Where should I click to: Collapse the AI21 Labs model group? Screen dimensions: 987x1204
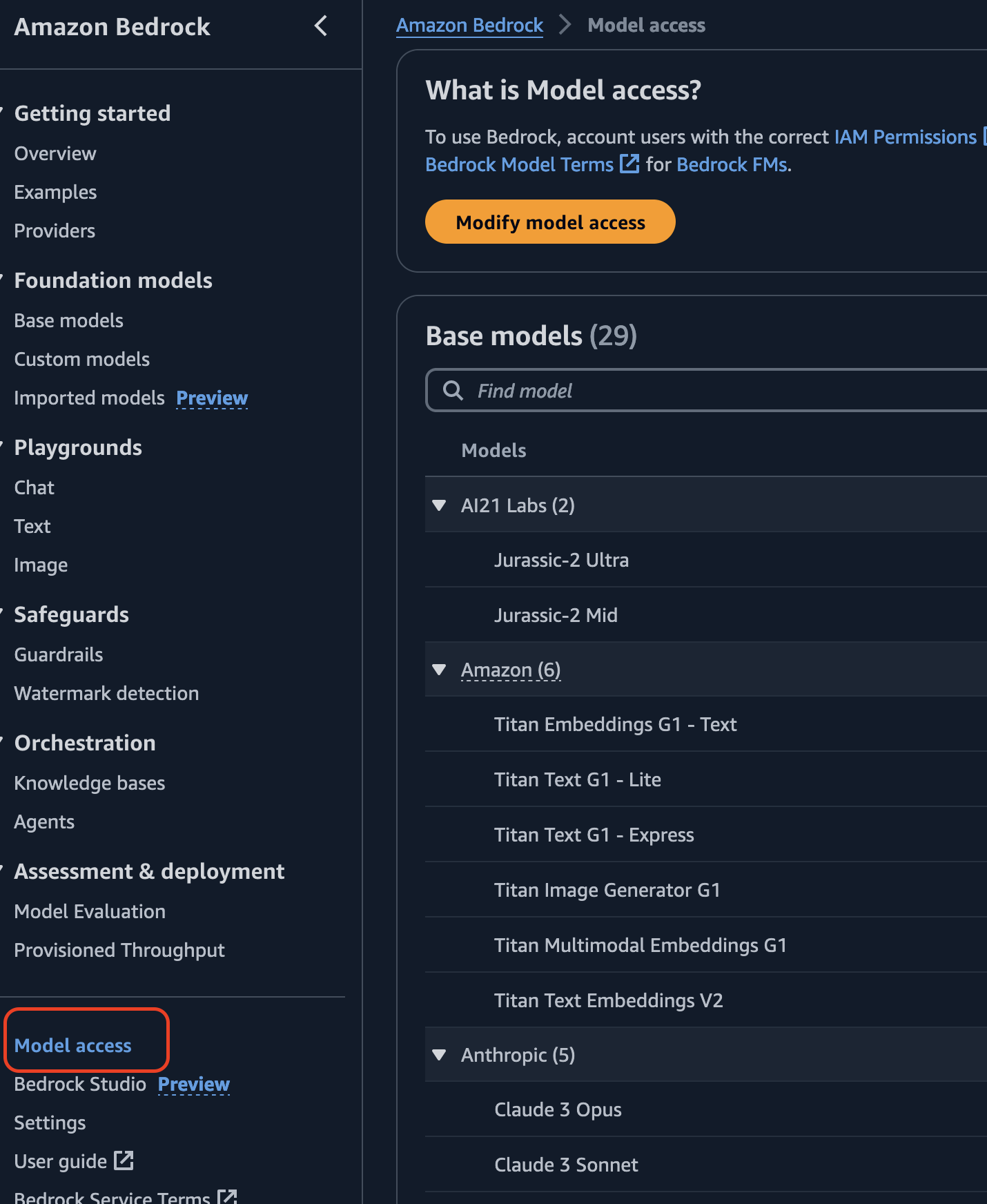[x=439, y=505]
